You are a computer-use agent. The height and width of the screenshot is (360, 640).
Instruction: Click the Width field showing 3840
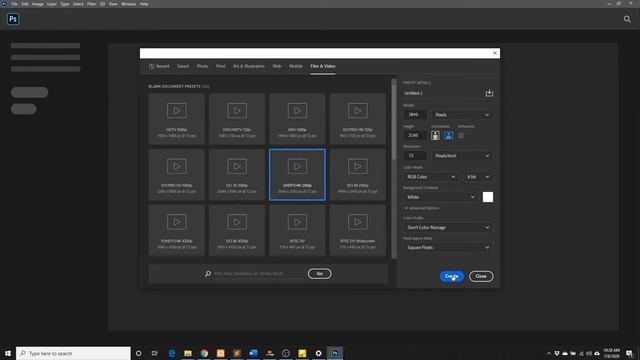[415, 115]
